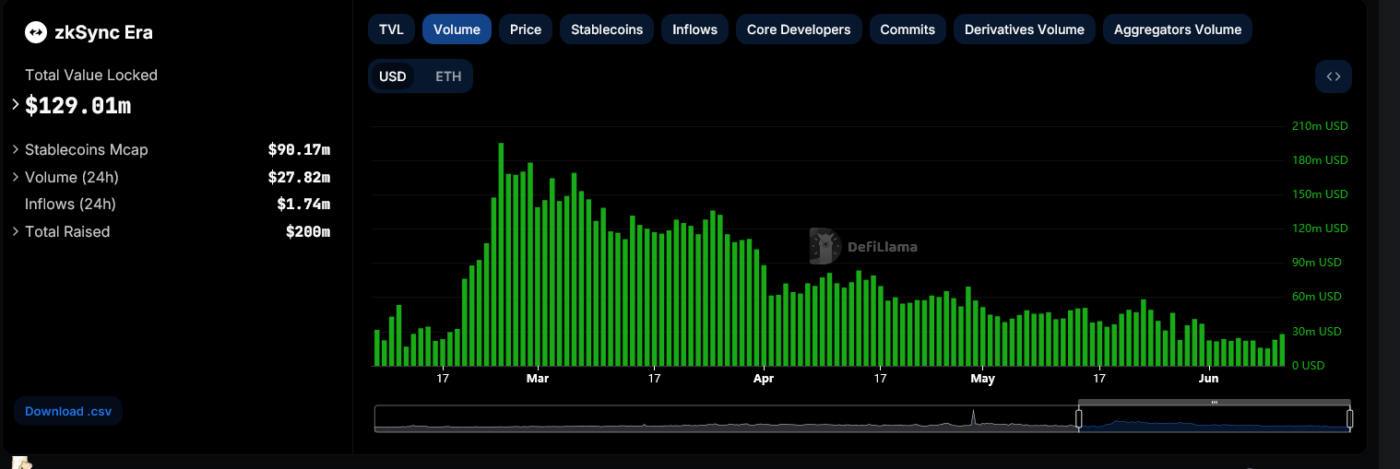Viewport: 1400px width, 469px height.
Task: Click the $1.74m inflows value
Action: click(x=304, y=204)
